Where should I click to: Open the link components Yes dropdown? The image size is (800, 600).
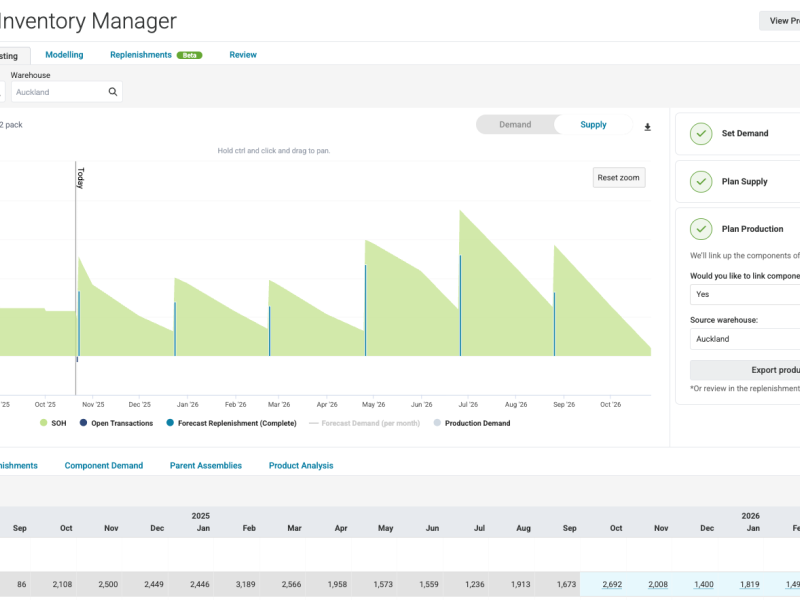point(744,295)
